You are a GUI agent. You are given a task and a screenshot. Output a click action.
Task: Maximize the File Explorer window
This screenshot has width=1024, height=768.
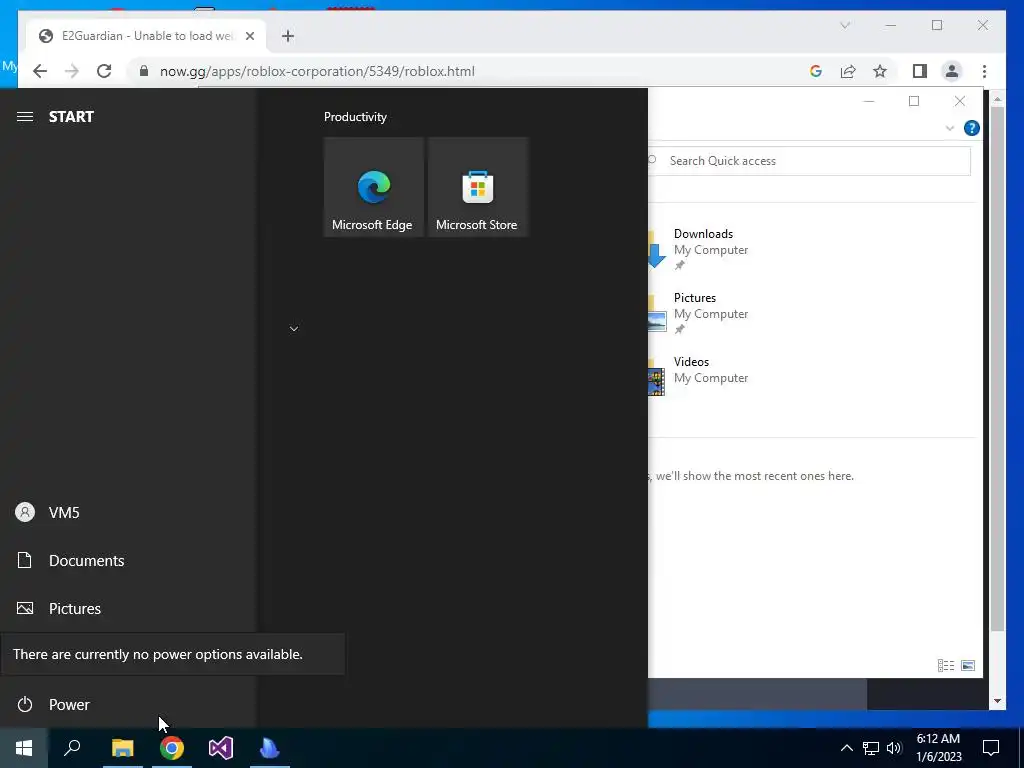pos(914,101)
